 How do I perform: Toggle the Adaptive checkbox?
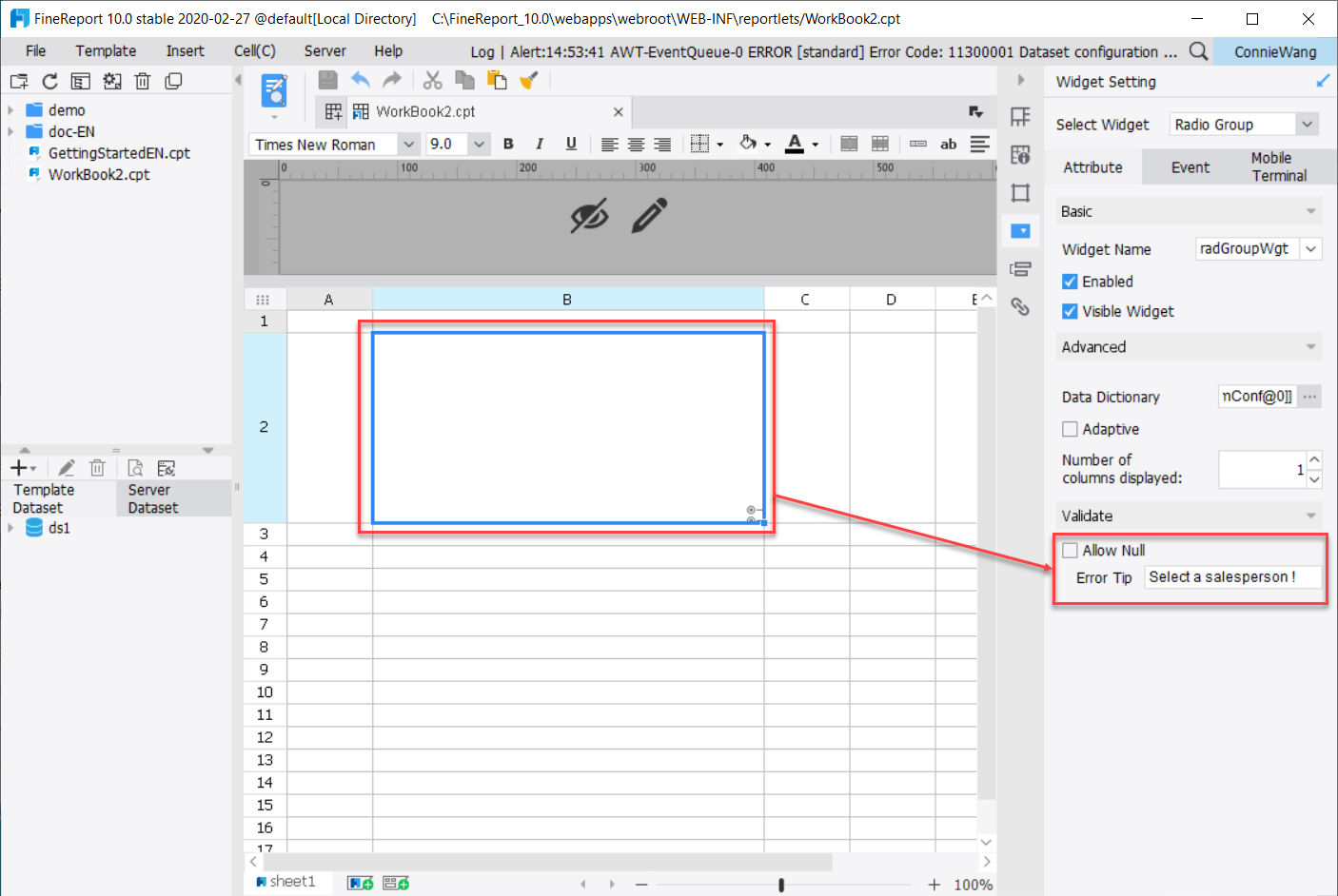[1070, 429]
